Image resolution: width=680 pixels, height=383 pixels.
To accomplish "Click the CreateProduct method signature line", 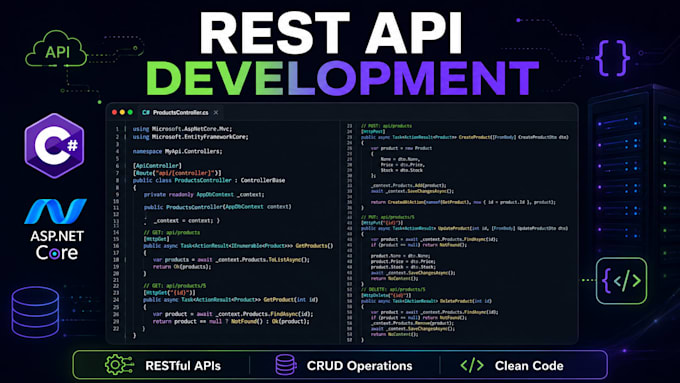I will tap(464, 137).
